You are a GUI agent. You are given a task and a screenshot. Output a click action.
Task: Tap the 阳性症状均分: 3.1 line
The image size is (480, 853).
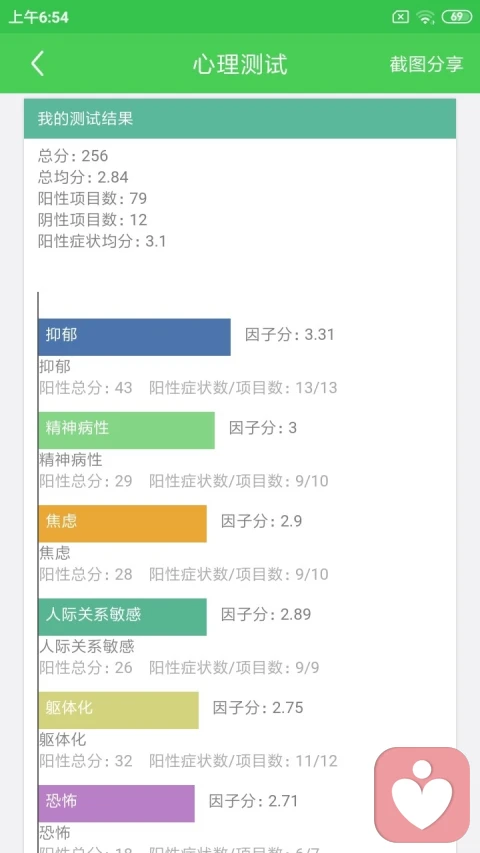pyautogui.click(x=102, y=242)
